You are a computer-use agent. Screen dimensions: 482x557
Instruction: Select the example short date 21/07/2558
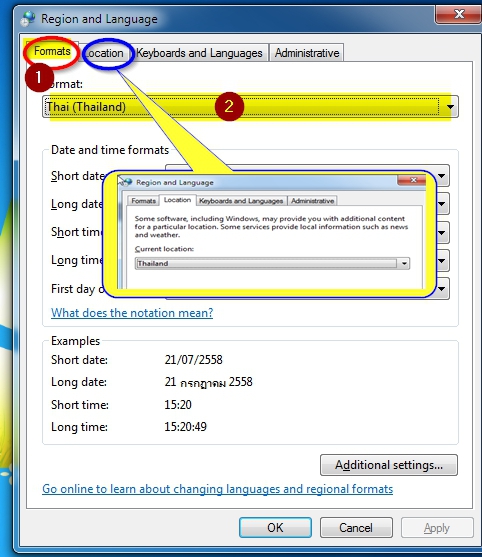194,360
